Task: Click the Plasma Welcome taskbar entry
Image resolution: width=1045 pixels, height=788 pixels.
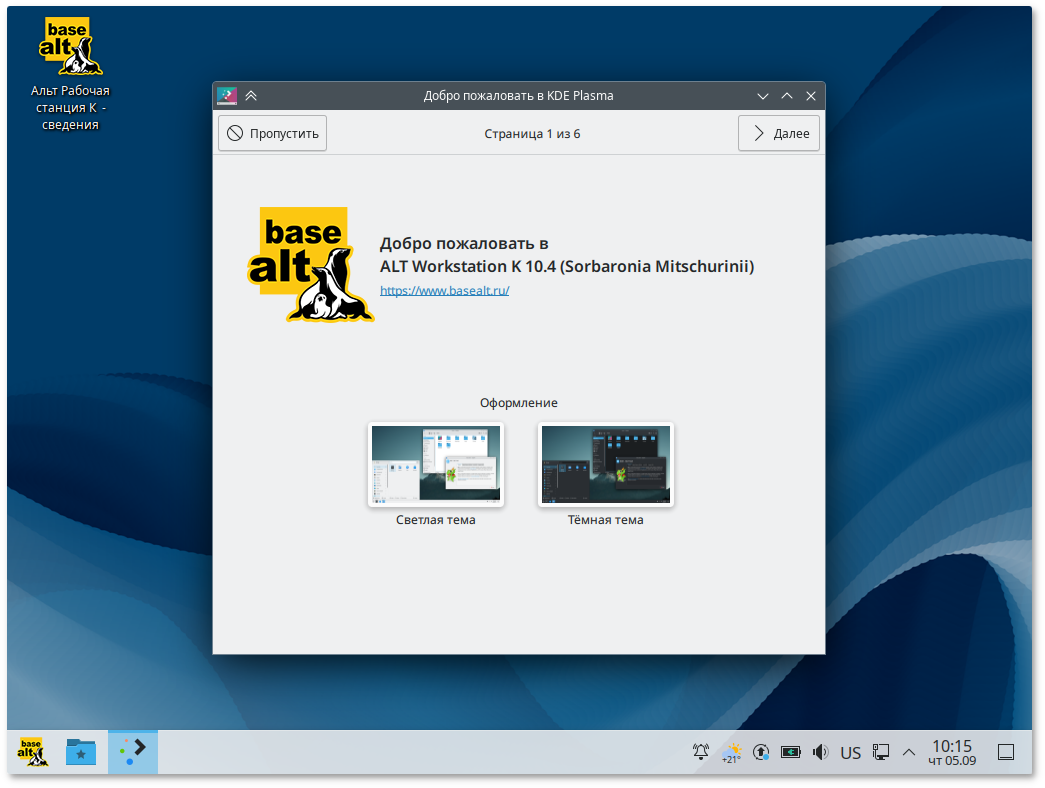Action: [132, 752]
